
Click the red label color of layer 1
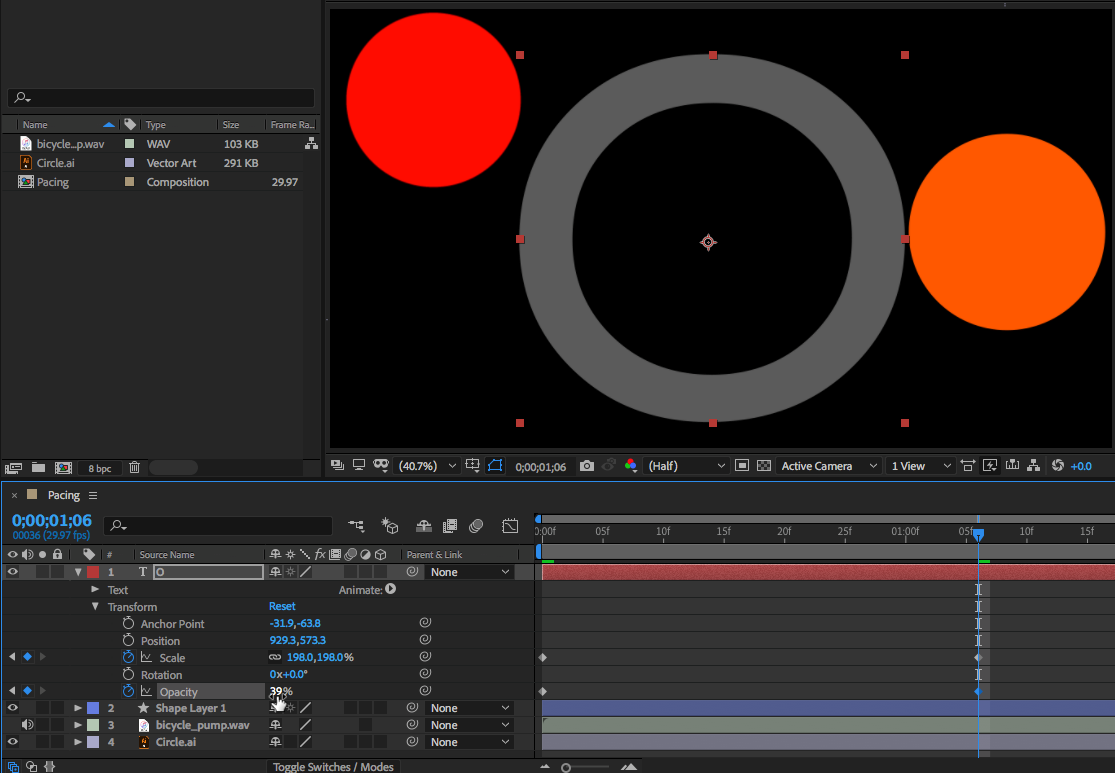(x=93, y=572)
